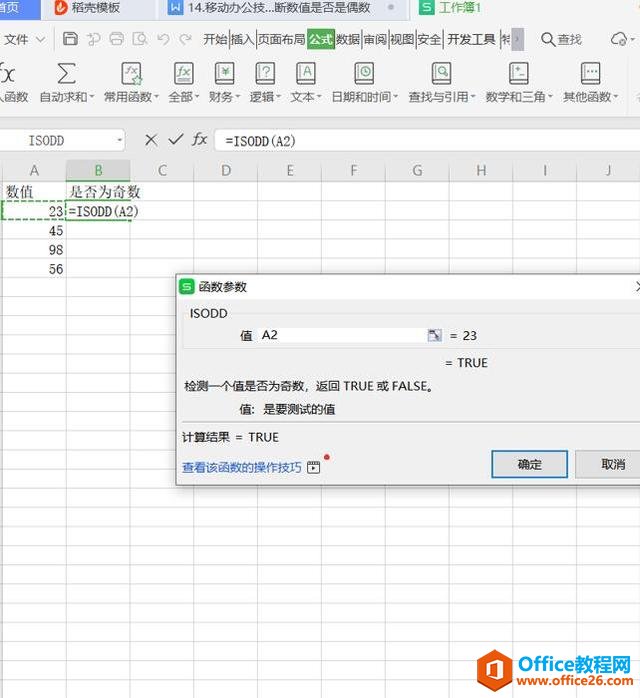
Task: Select cell containing 98
Action: click(34, 250)
